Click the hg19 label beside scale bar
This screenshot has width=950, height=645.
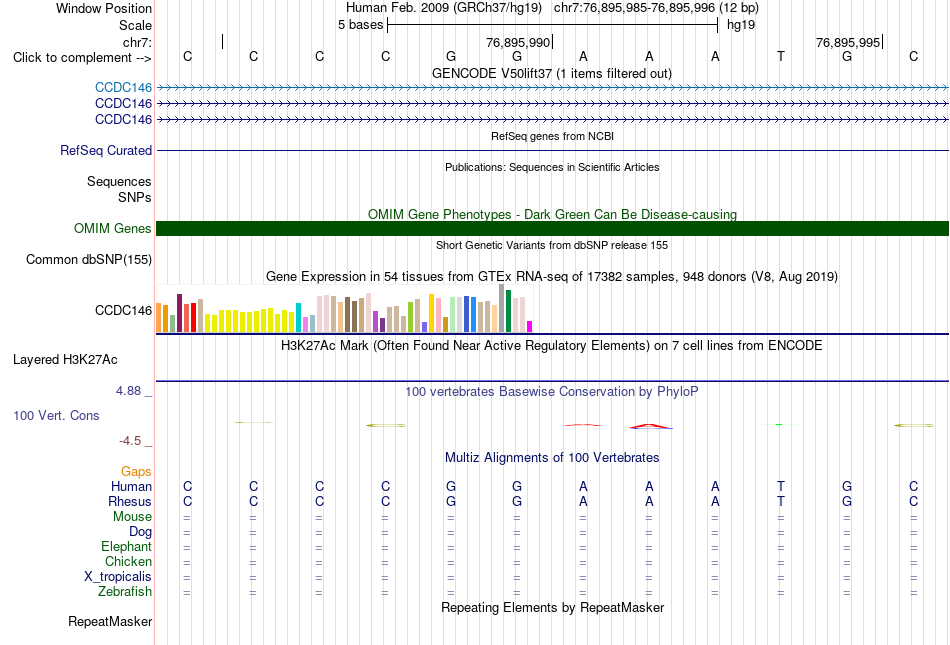[741, 25]
